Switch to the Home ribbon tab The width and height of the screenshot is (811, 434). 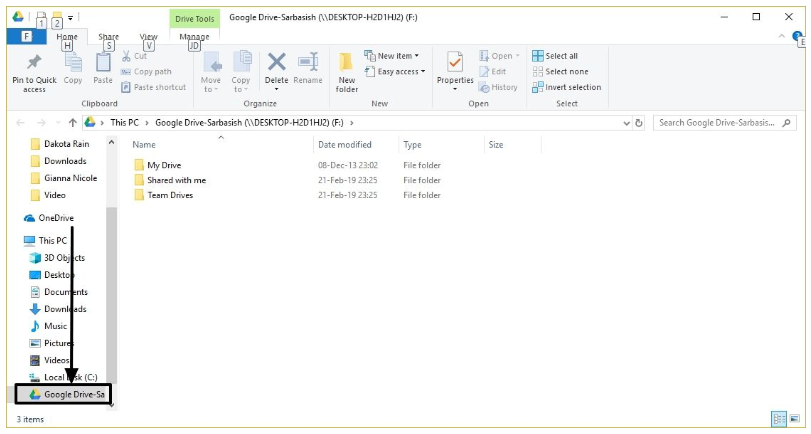tap(67, 37)
